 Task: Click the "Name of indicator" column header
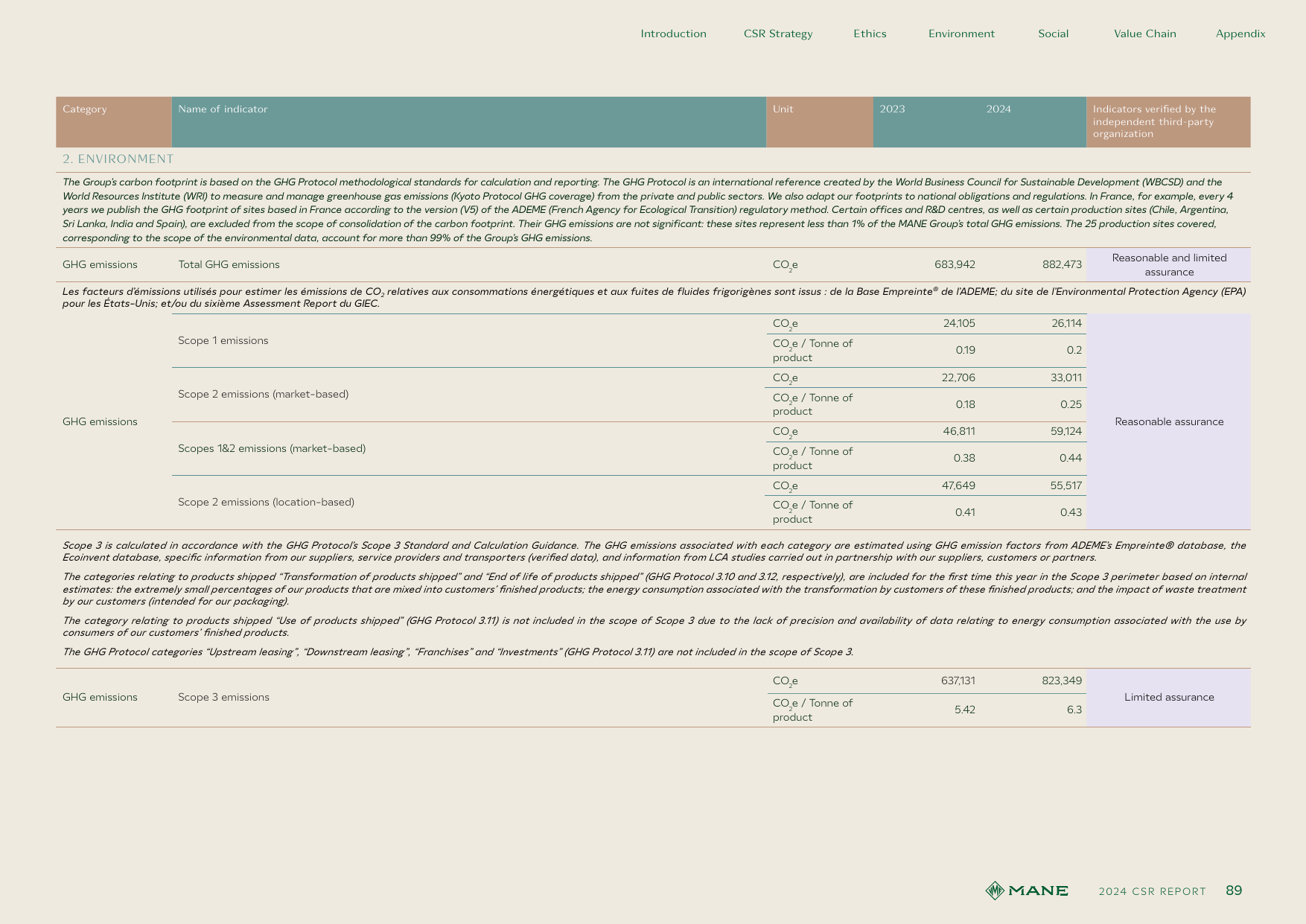pyautogui.click(x=469, y=122)
